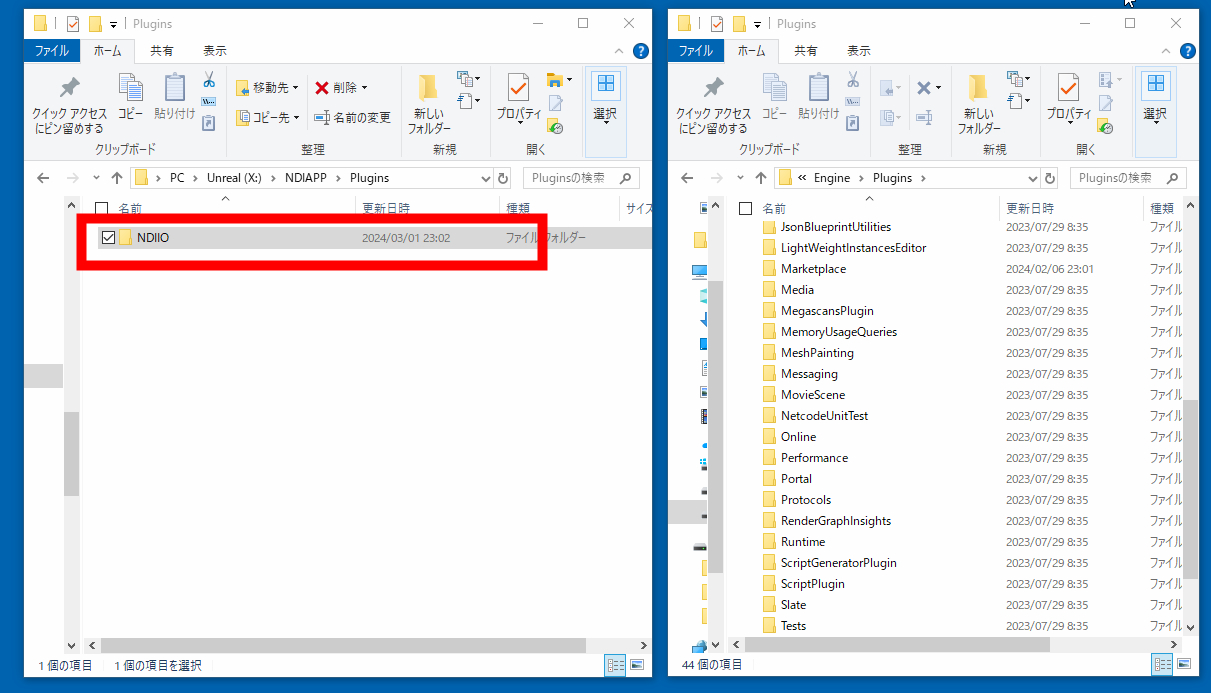Go up one level from NDIAPP Plugins folder

click(117, 178)
